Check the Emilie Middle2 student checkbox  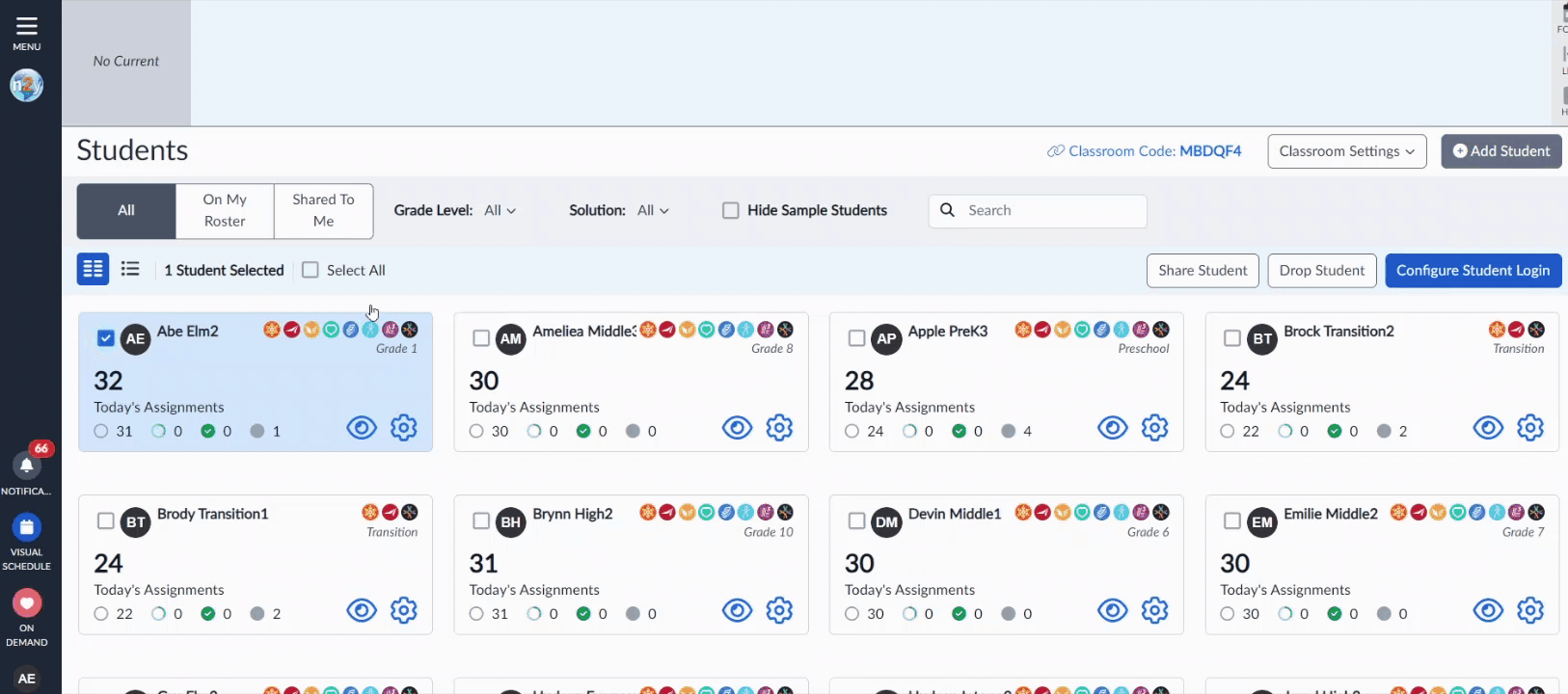click(1232, 520)
